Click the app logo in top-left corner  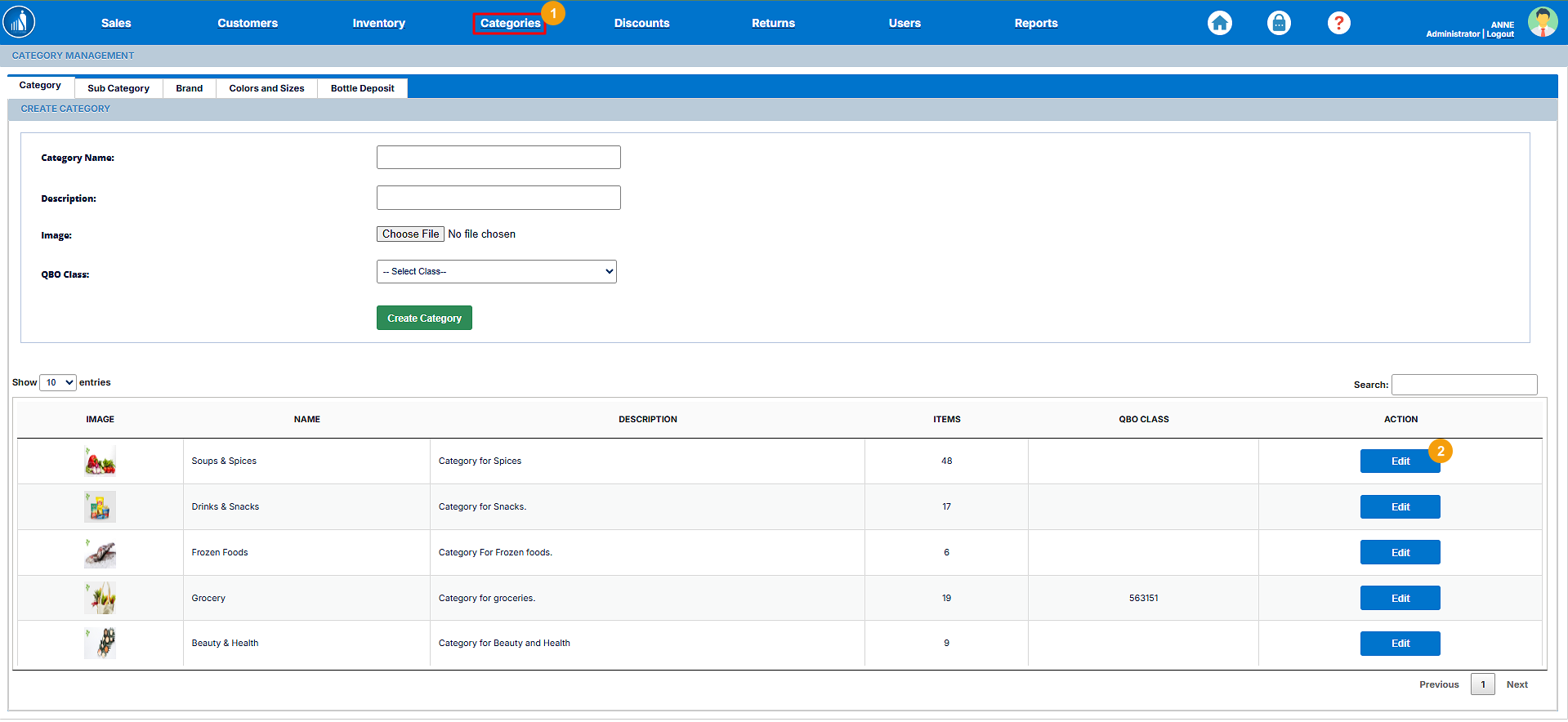[x=19, y=22]
